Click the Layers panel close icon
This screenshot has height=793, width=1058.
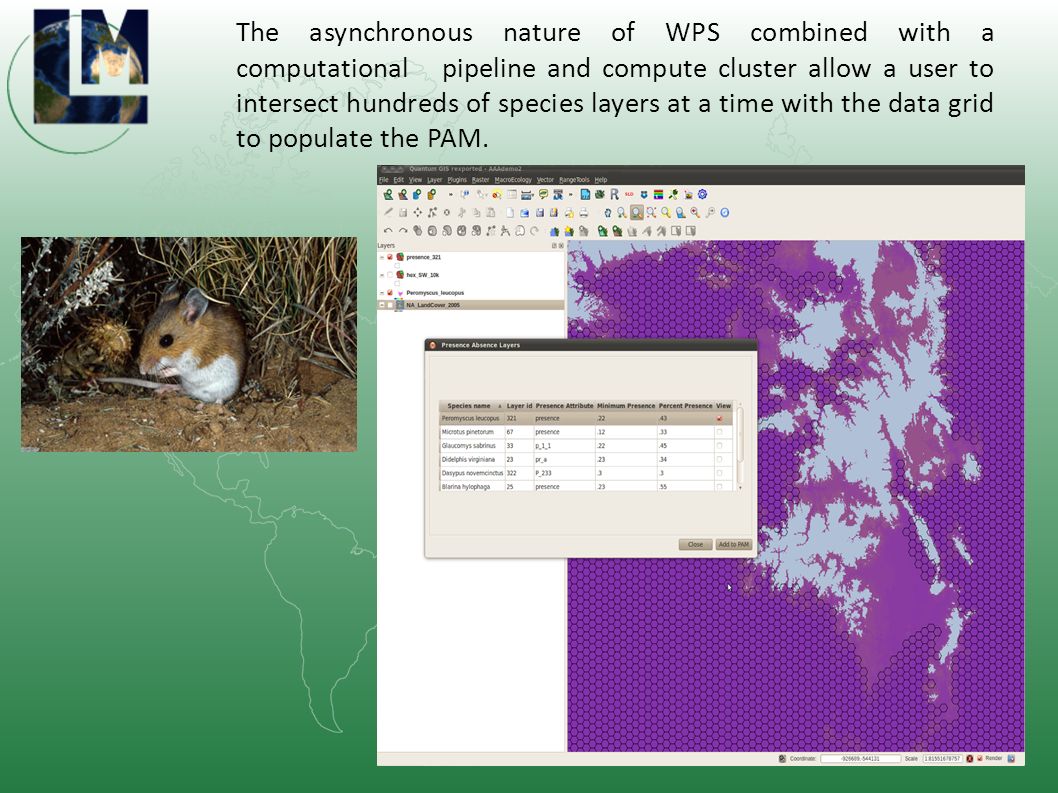coord(561,246)
